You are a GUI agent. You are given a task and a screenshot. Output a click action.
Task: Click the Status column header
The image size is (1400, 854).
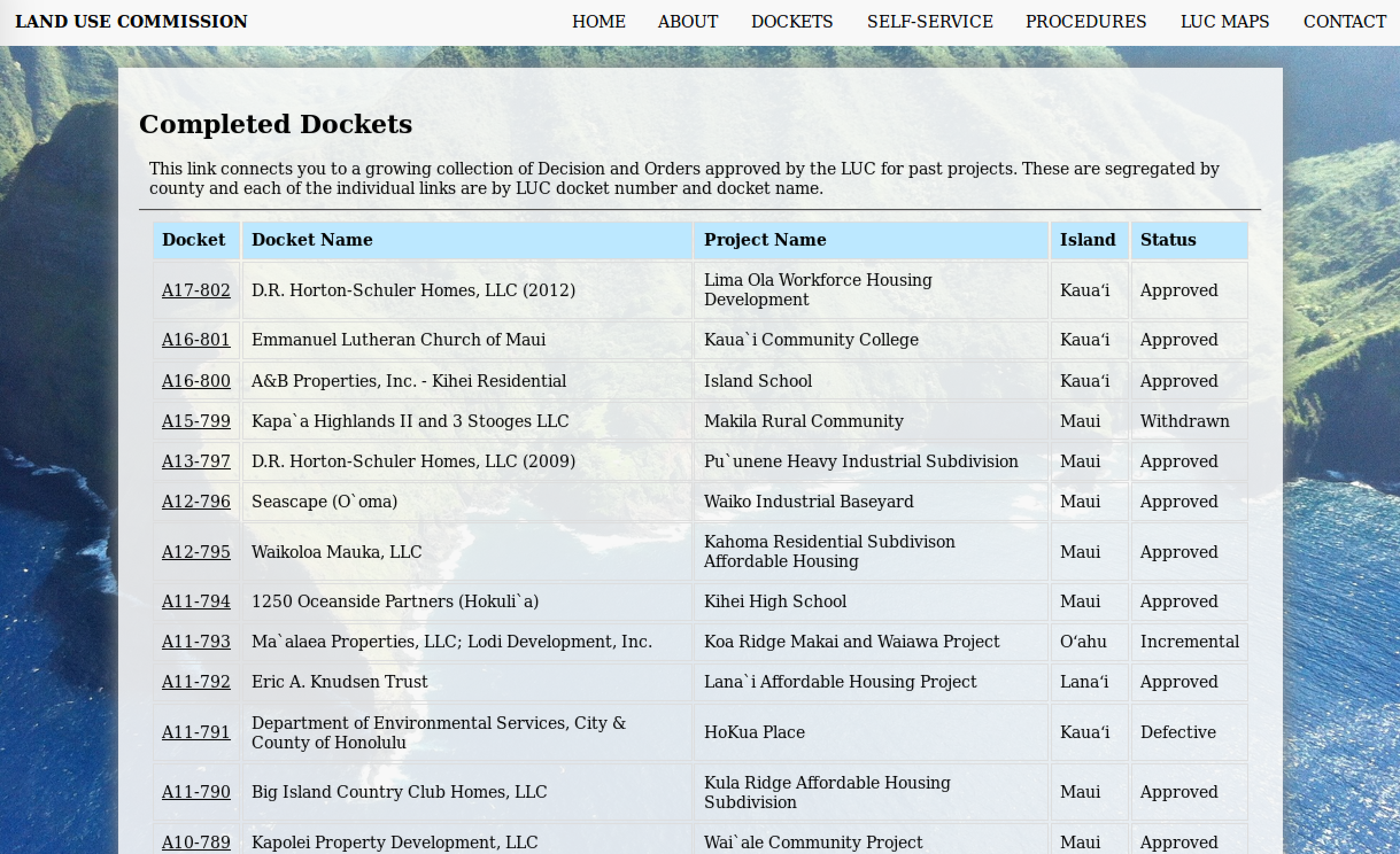pos(1167,240)
